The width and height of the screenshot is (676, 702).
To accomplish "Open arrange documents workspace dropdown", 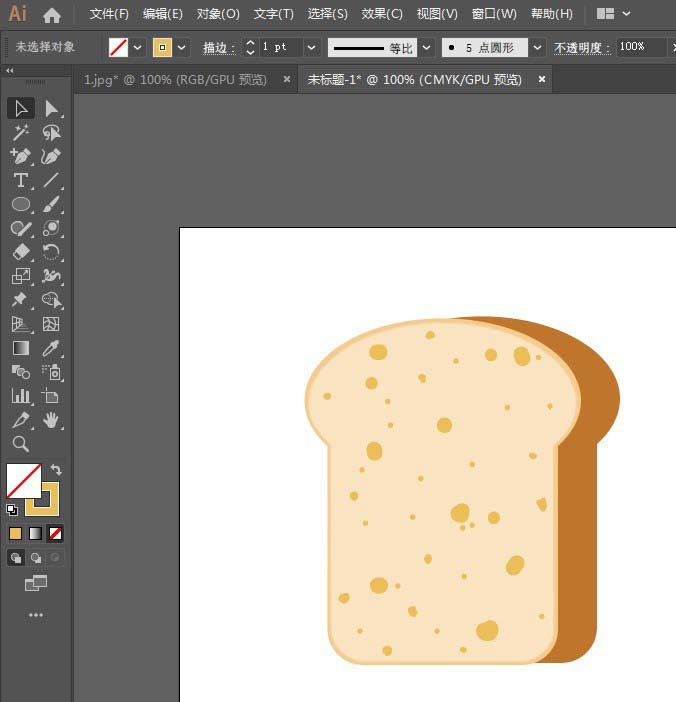I will (x=613, y=14).
